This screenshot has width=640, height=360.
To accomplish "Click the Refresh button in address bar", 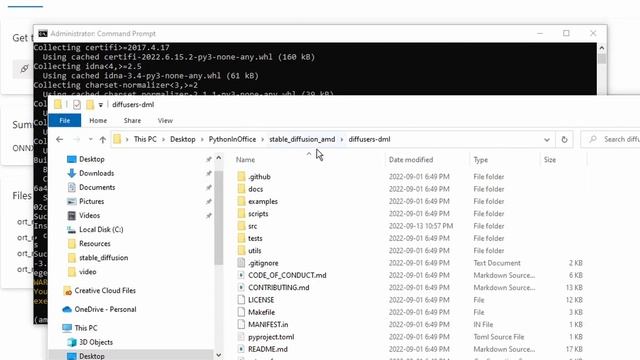I will click(564, 140).
